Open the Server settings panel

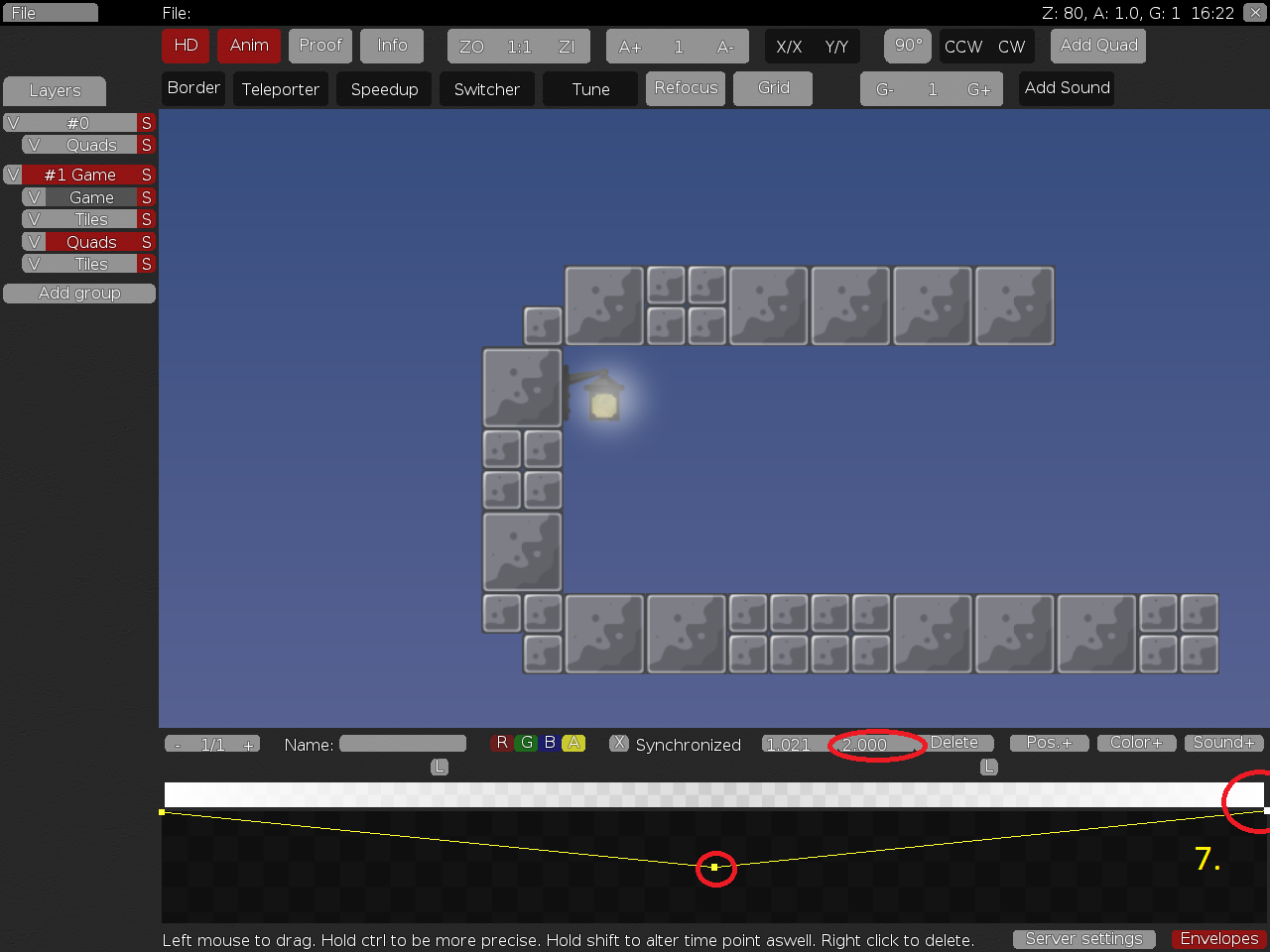pyautogui.click(x=1083, y=938)
